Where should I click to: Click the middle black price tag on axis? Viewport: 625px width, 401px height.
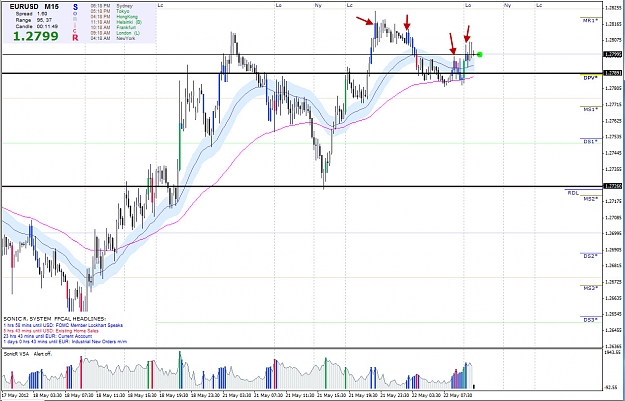click(613, 73)
